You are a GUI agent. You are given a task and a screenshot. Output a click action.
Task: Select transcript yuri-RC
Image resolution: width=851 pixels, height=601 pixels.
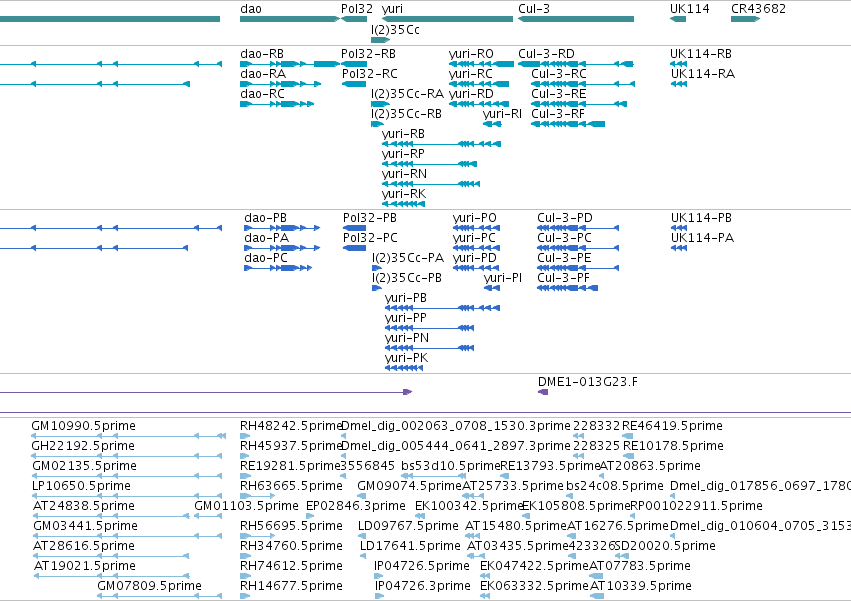pos(479,84)
